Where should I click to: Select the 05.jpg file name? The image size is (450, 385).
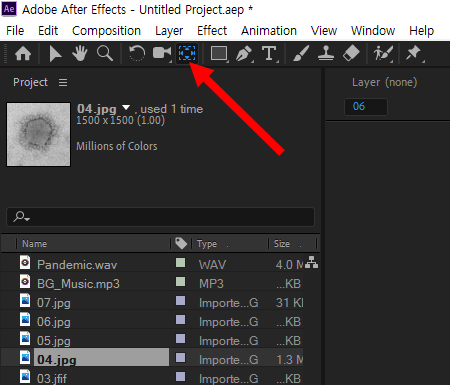pyautogui.click(x=54, y=341)
